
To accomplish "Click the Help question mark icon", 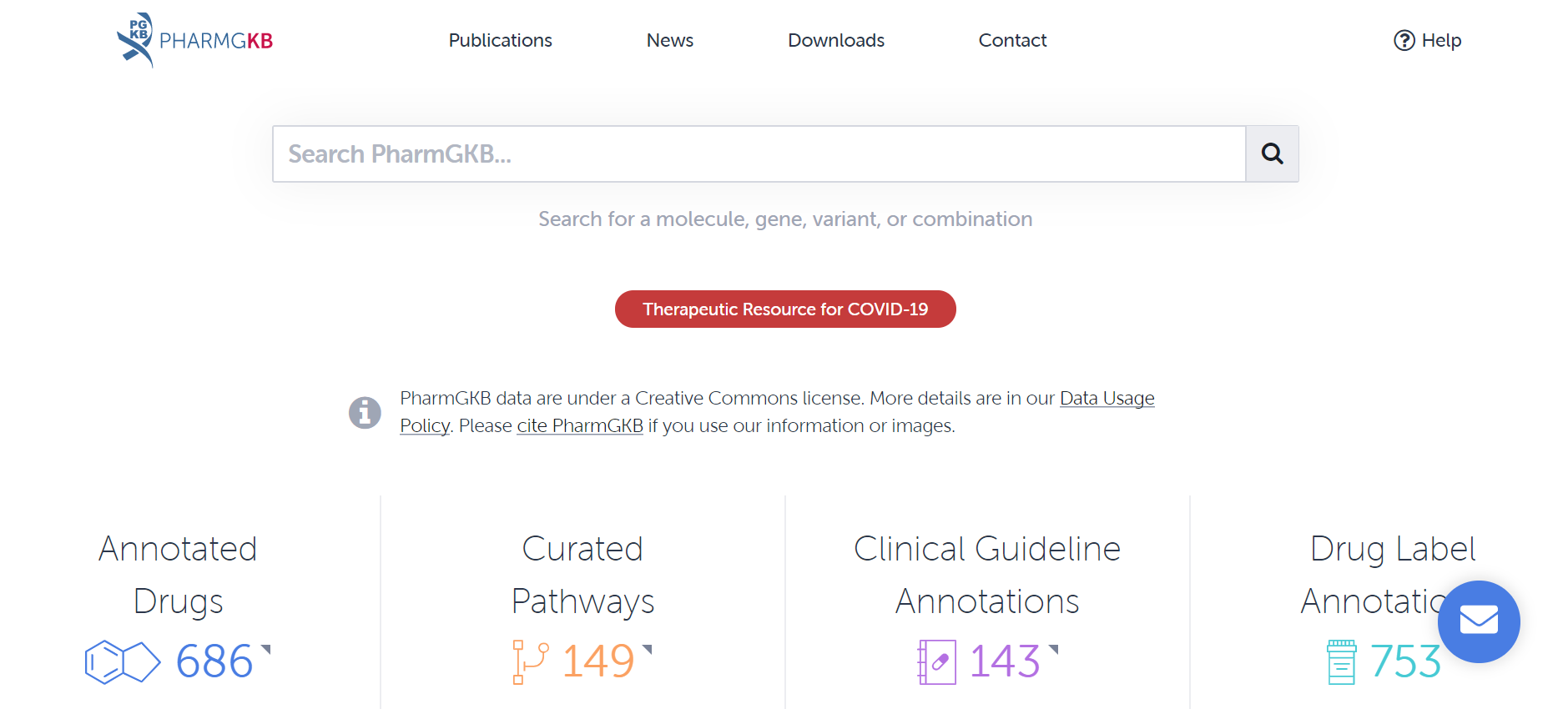I will [1404, 40].
